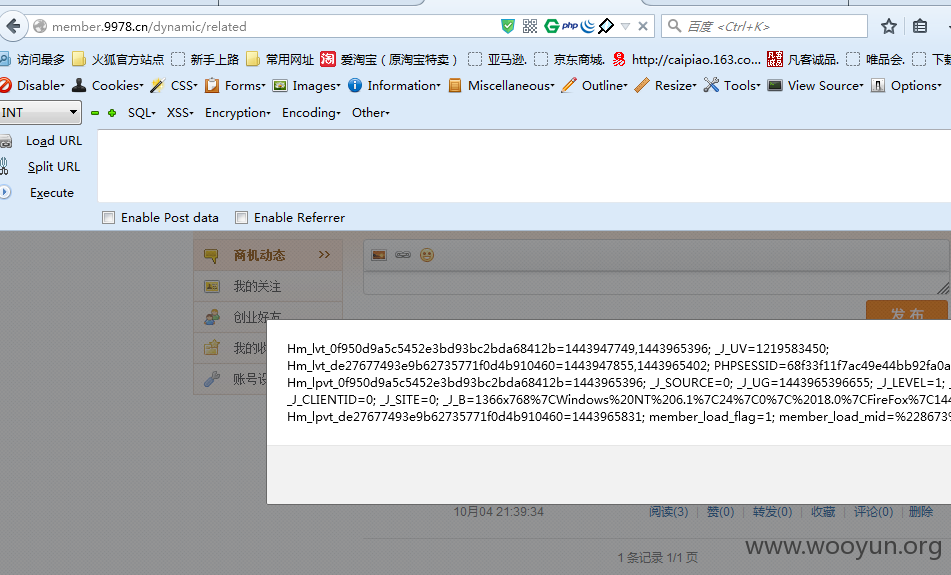Open the bookmarks list icon

[x=919, y=26]
